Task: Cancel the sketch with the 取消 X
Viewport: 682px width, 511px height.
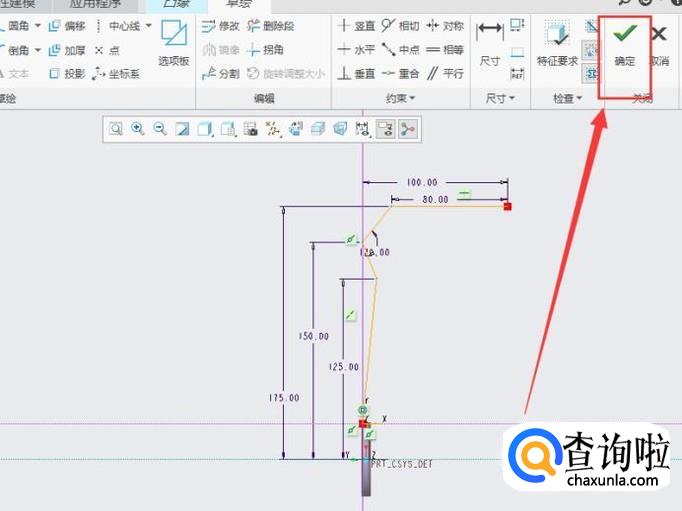Action: 659,44
